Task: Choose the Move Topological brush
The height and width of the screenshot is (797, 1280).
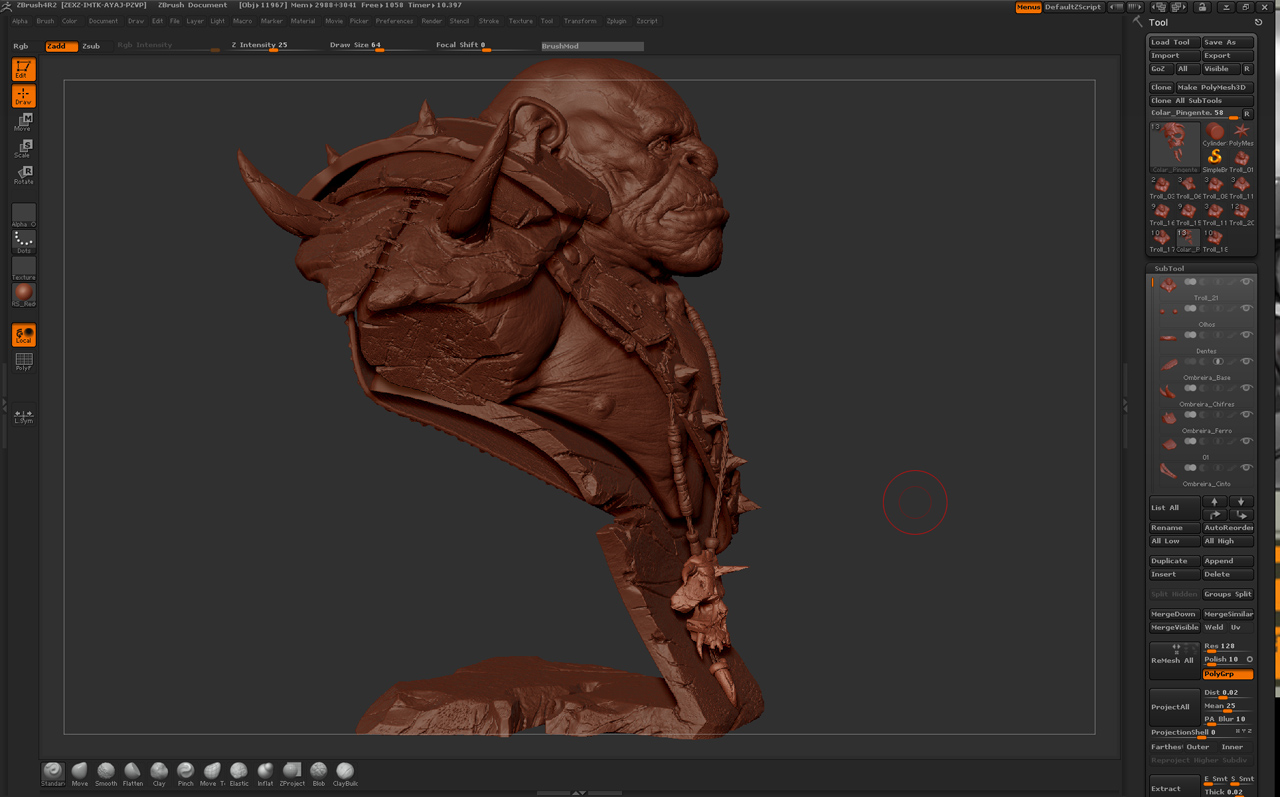Action: point(212,773)
